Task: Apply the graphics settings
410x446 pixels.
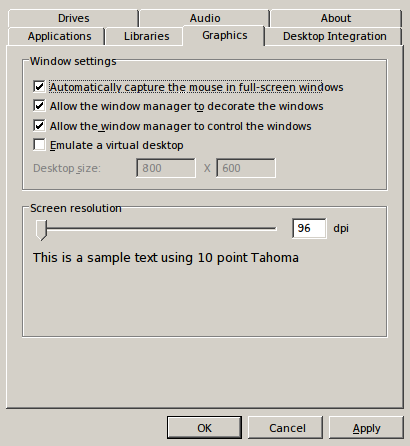Action: [x=366, y=428]
